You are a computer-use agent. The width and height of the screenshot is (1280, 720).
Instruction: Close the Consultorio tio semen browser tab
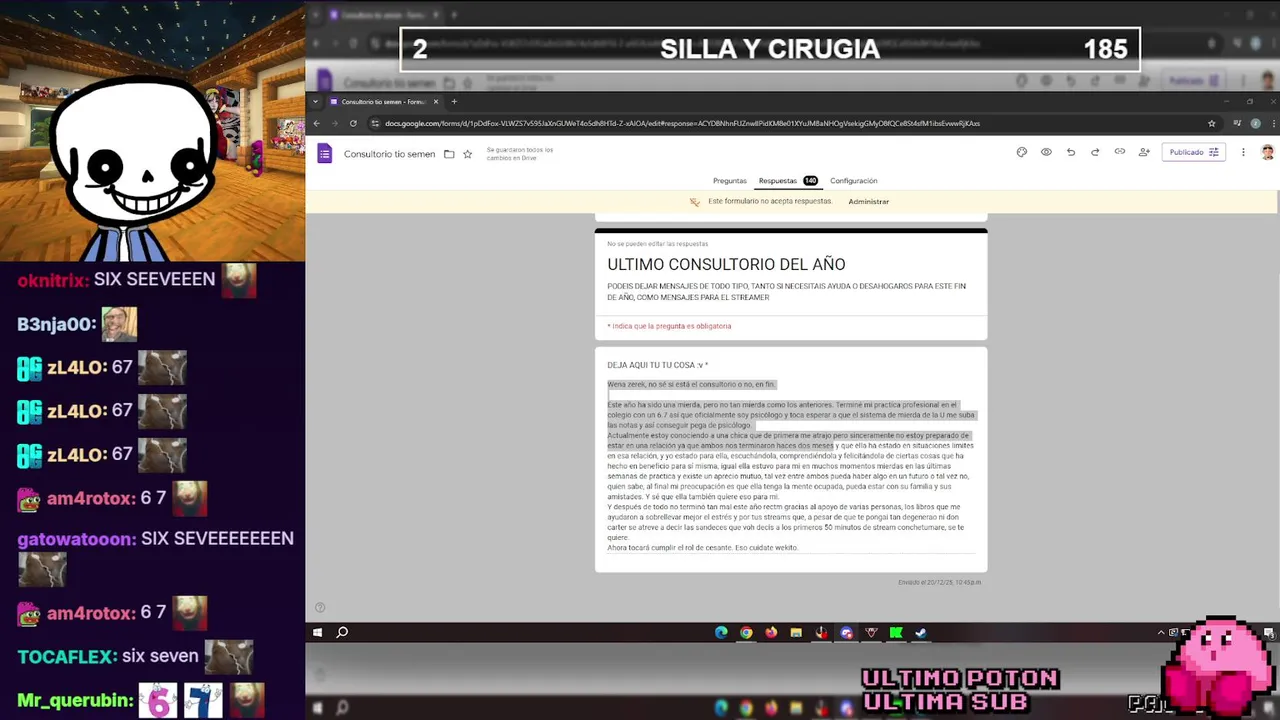point(436,101)
